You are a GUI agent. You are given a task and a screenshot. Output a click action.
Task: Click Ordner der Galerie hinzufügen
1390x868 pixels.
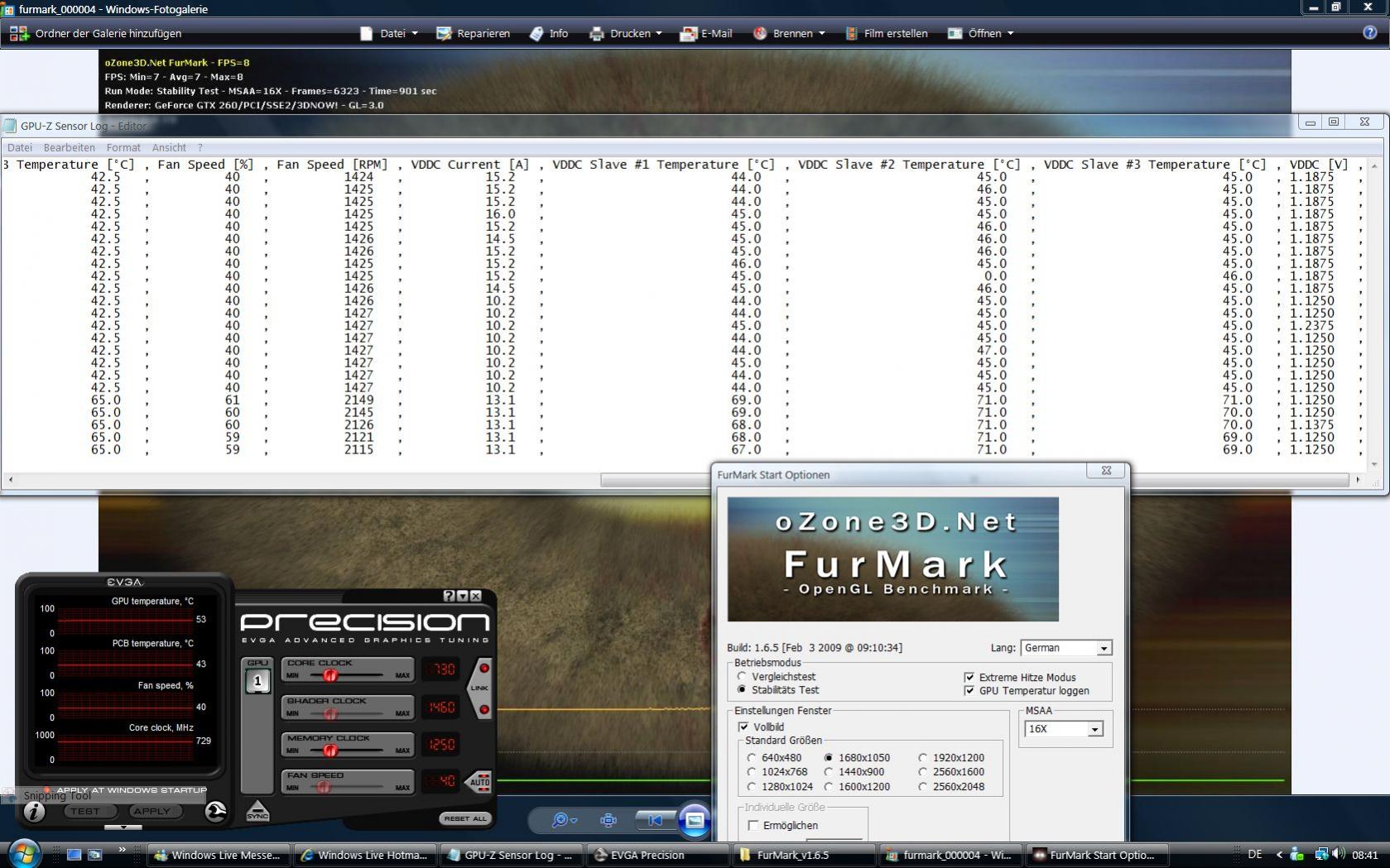coord(95,33)
